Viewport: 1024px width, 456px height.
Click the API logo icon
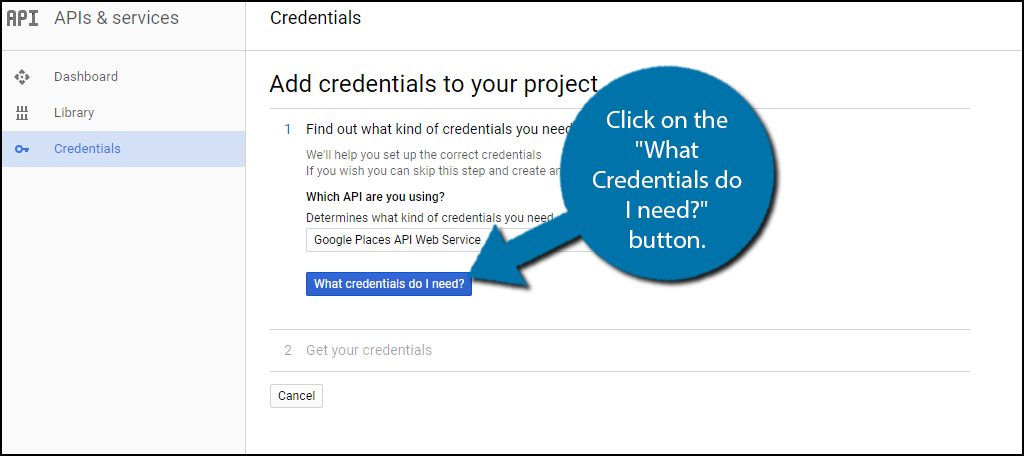tap(23, 18)
